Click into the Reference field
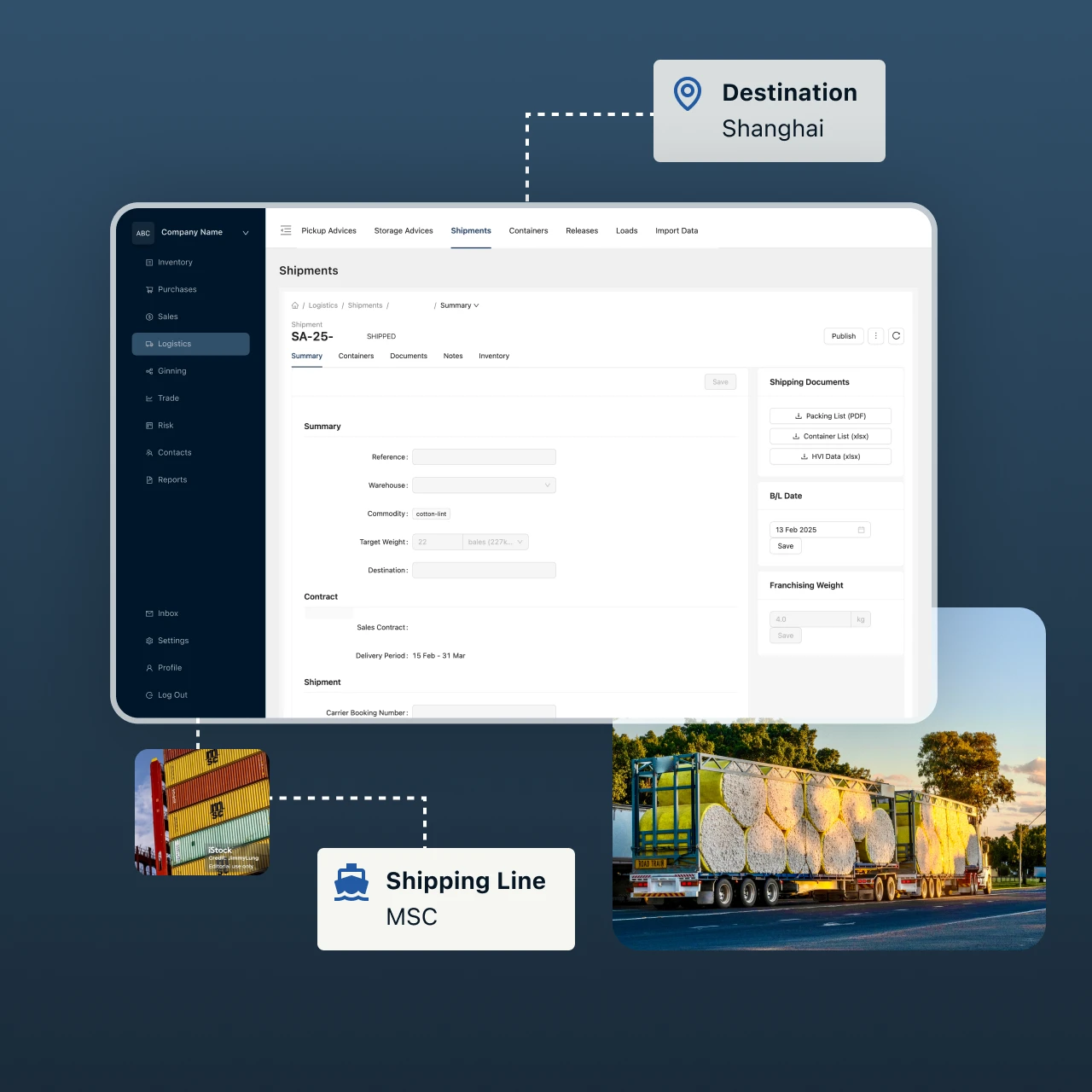Image resolution: width=1092 pixels, height=1092 pixels. click(484, 457)
